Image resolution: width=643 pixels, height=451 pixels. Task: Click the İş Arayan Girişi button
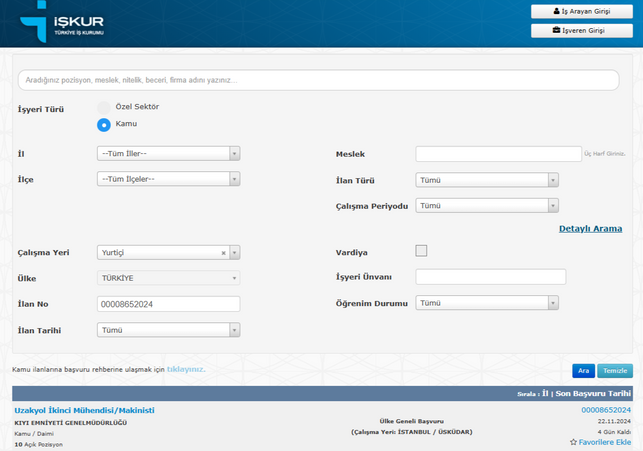[x=581, y=11]
